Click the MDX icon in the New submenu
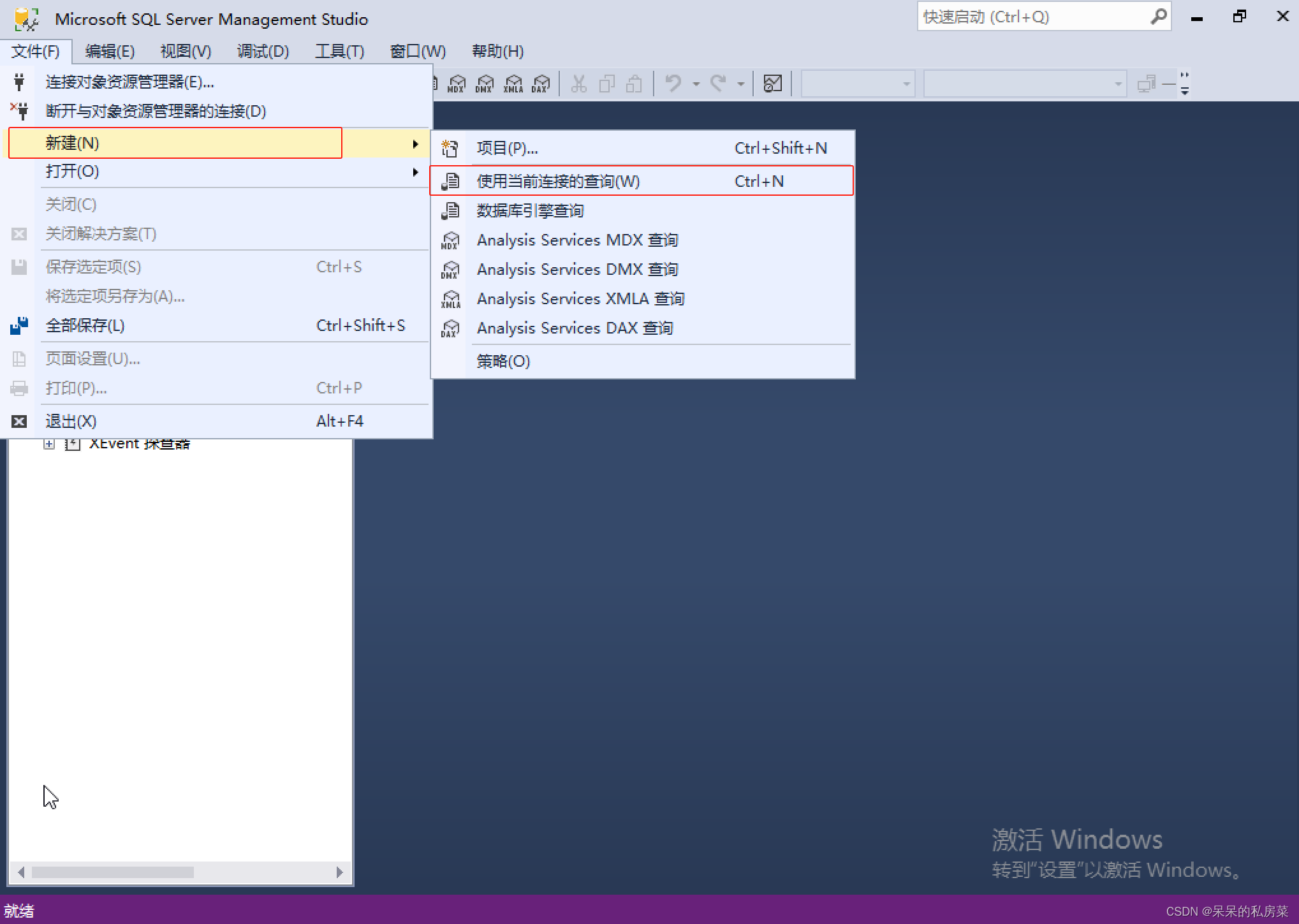 [450, 240]
